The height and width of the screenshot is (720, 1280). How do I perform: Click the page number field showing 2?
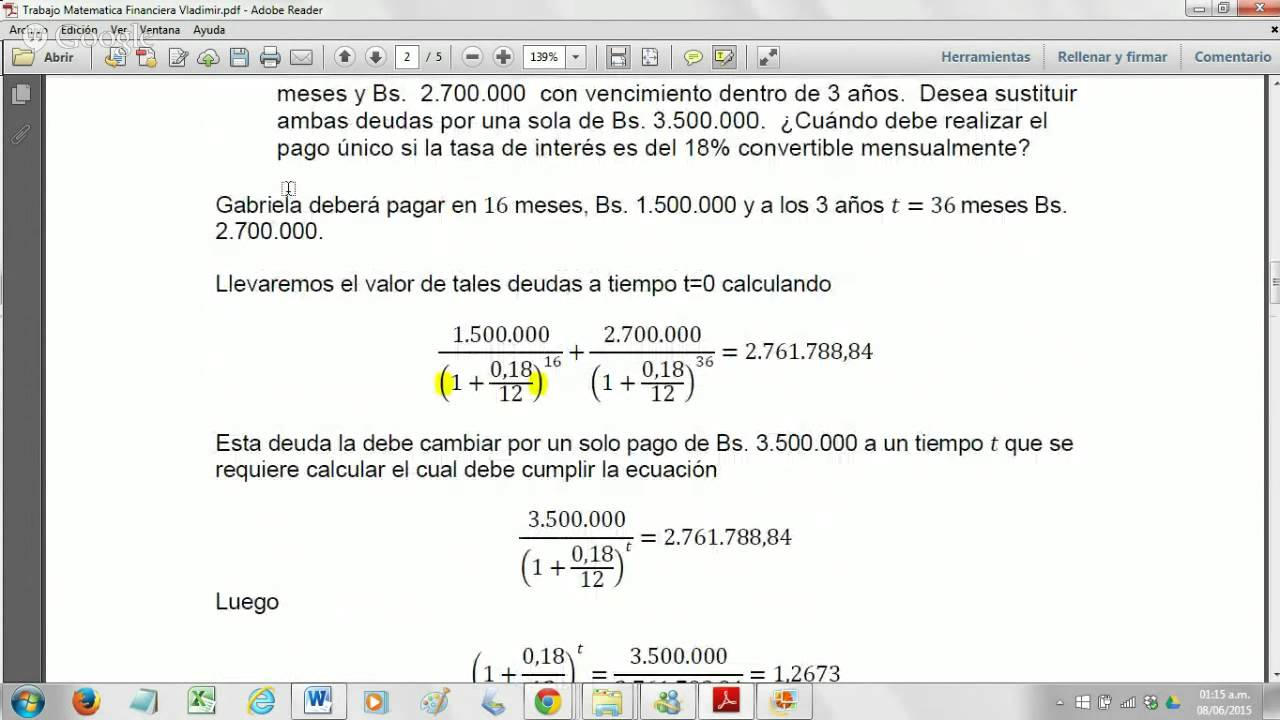406,57
